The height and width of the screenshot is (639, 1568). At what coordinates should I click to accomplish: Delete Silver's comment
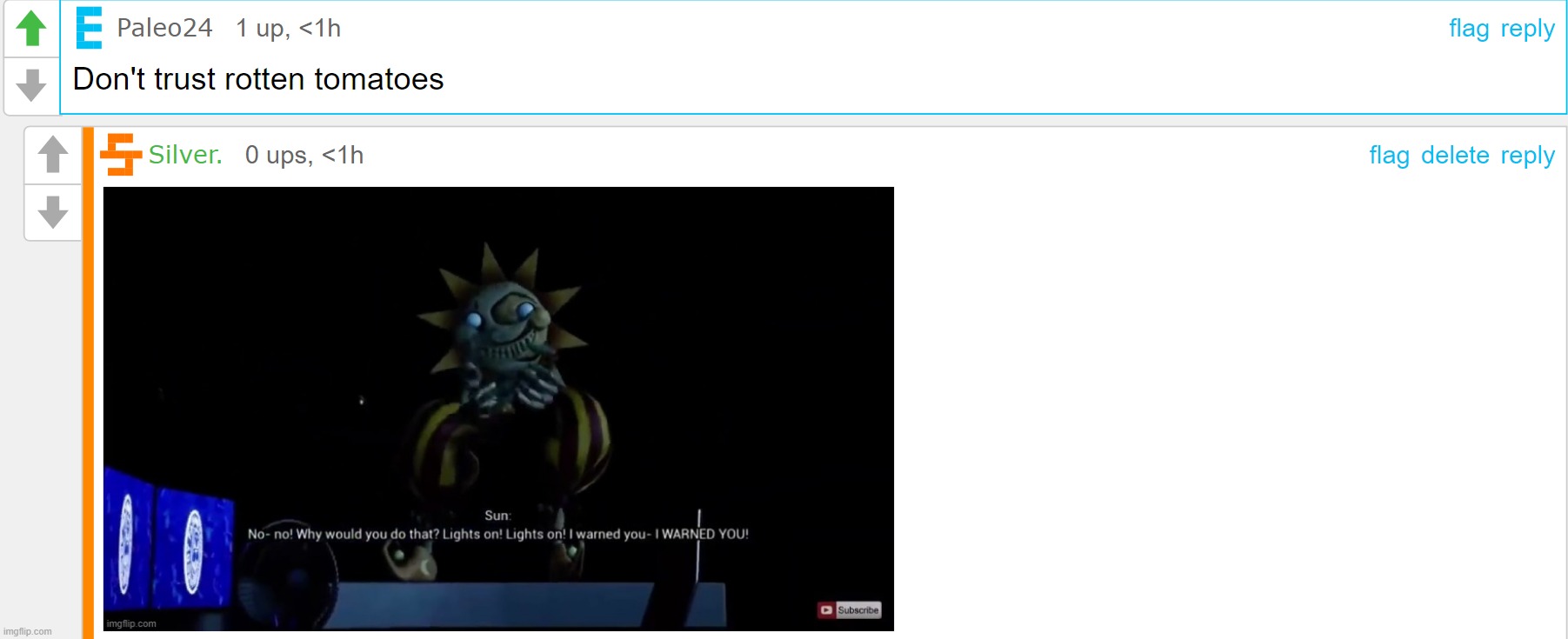[1455, 156]
